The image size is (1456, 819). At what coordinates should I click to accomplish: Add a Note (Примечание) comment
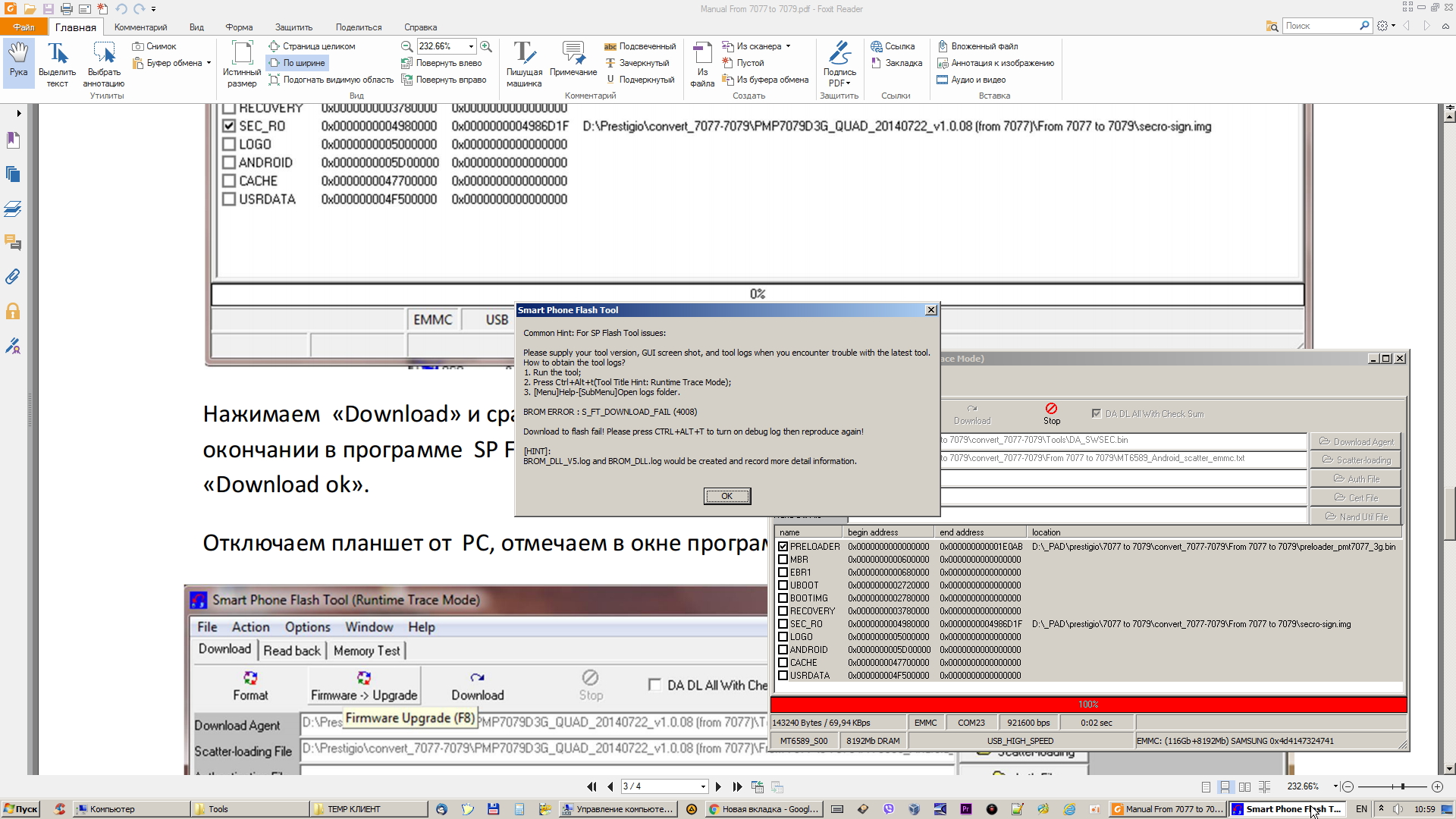pyautogui.click(x=573, y=59)
